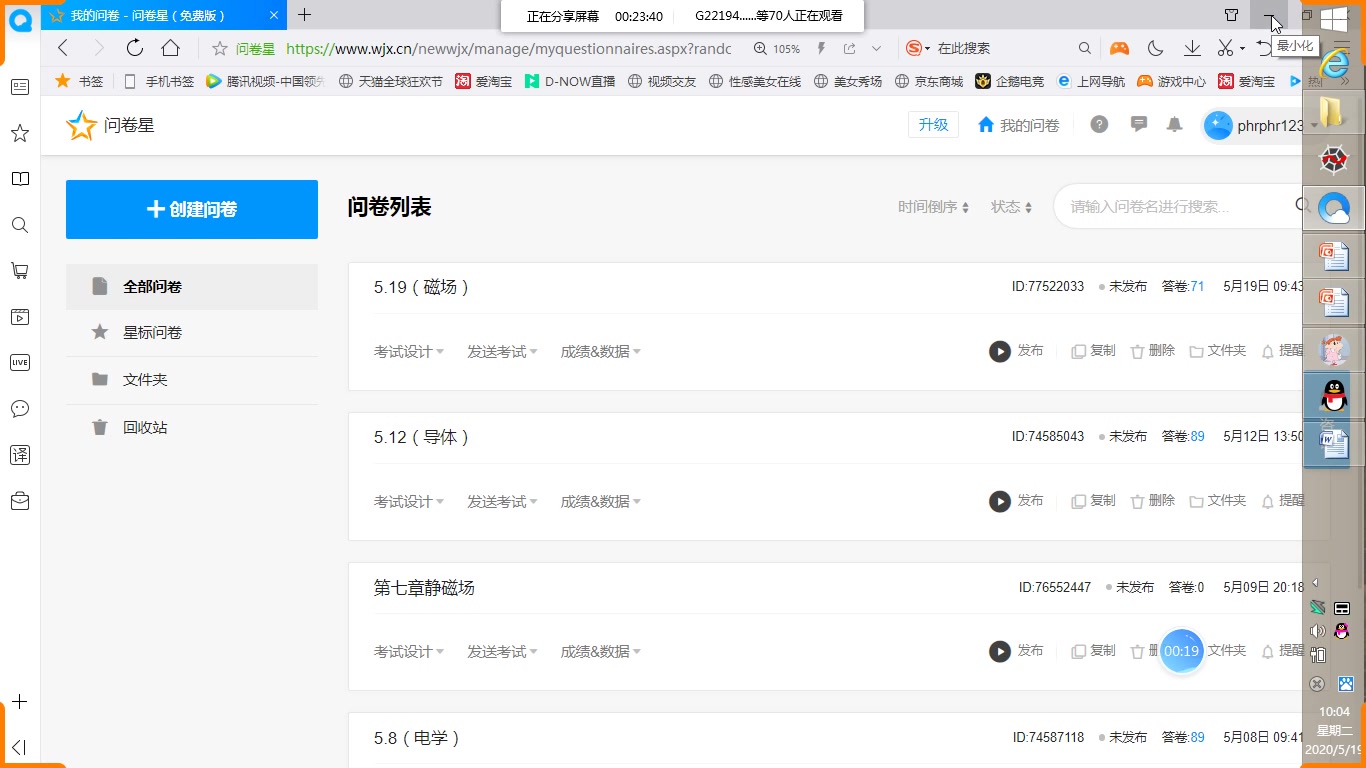Publish the 5.19（磁场）questionnaire

tap(1016, 351)
